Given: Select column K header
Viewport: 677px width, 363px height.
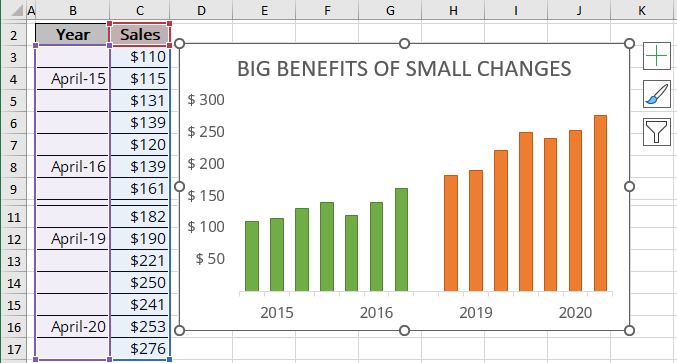Looking at the screenshot, I should coord(642,10).
